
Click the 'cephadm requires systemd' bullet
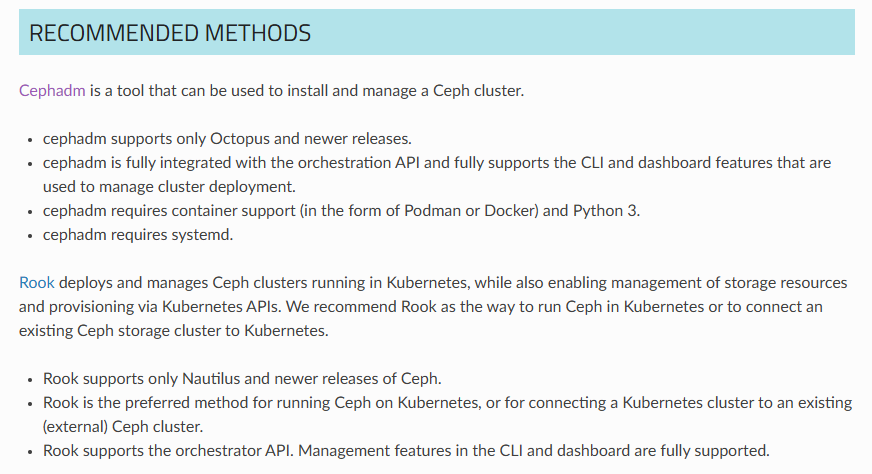pos(138,235)
